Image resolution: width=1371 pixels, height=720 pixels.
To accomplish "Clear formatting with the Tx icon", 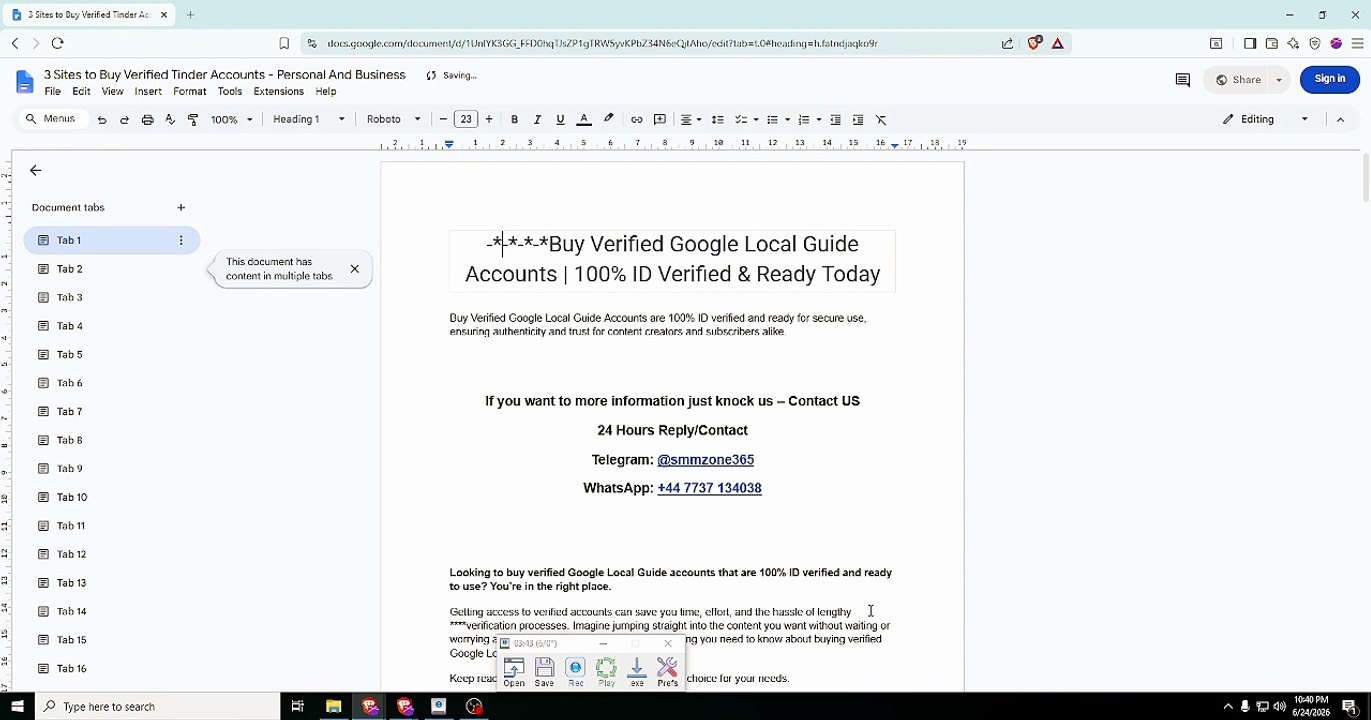I will click(x=882, y=120).
